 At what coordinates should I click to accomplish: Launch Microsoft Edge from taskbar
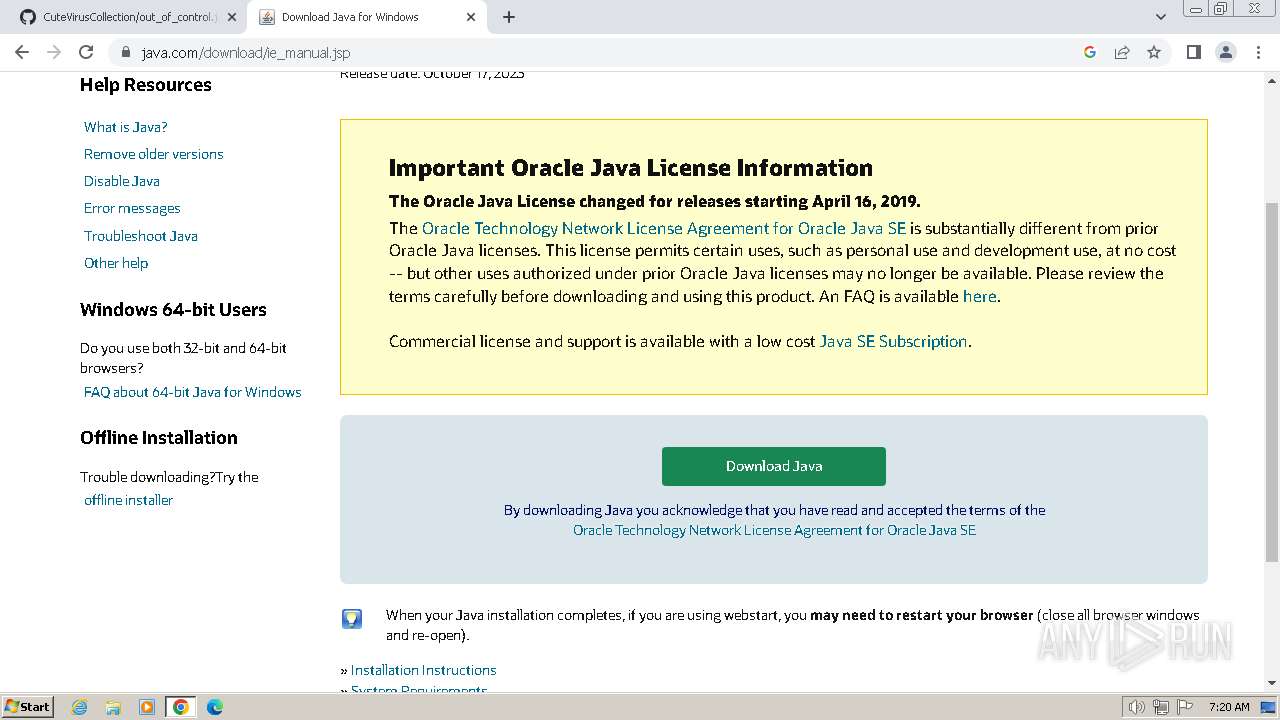coord(215,707)
